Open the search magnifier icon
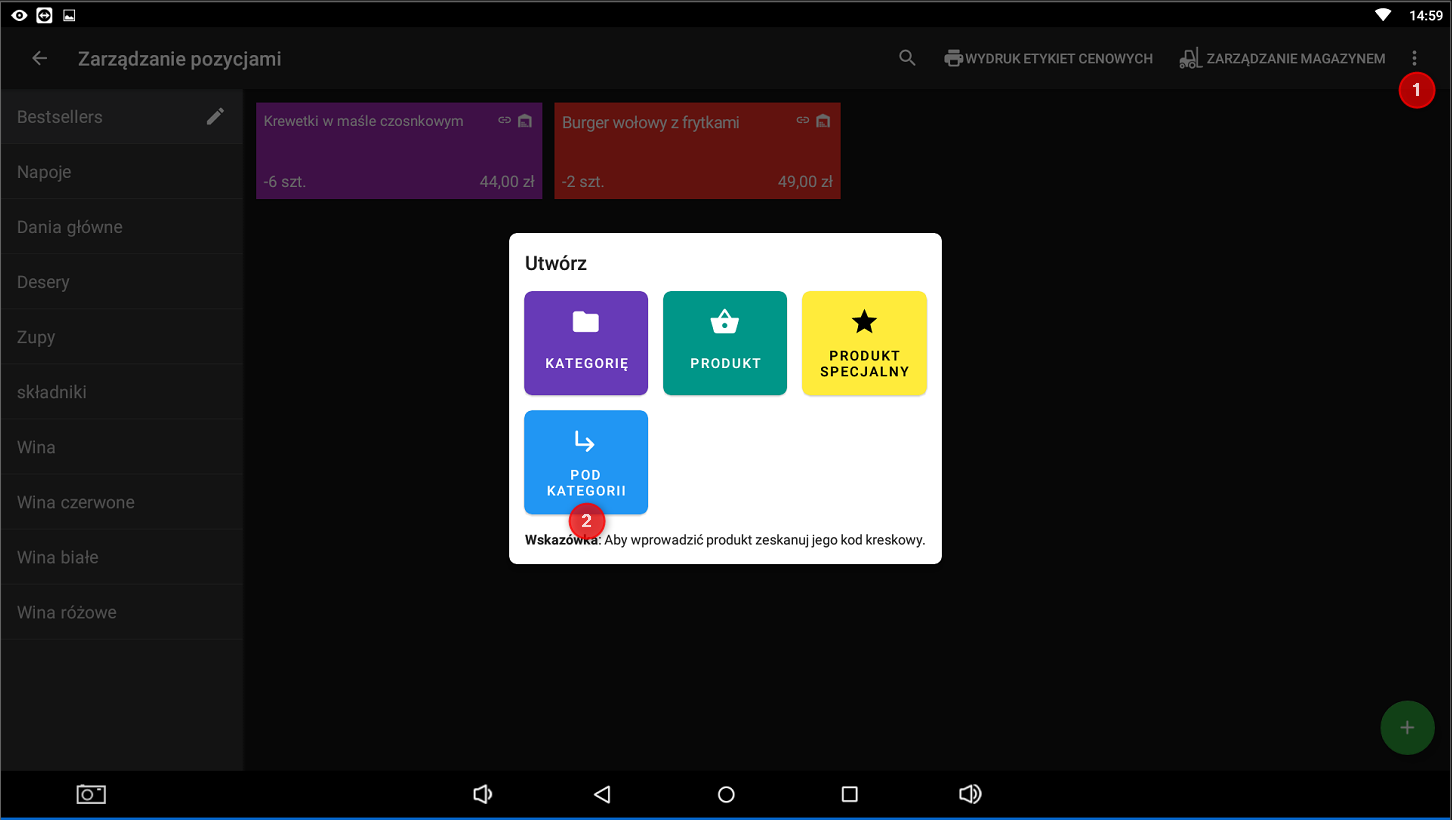The width and height of the screenshot is (1452, 820). [907, 59]
